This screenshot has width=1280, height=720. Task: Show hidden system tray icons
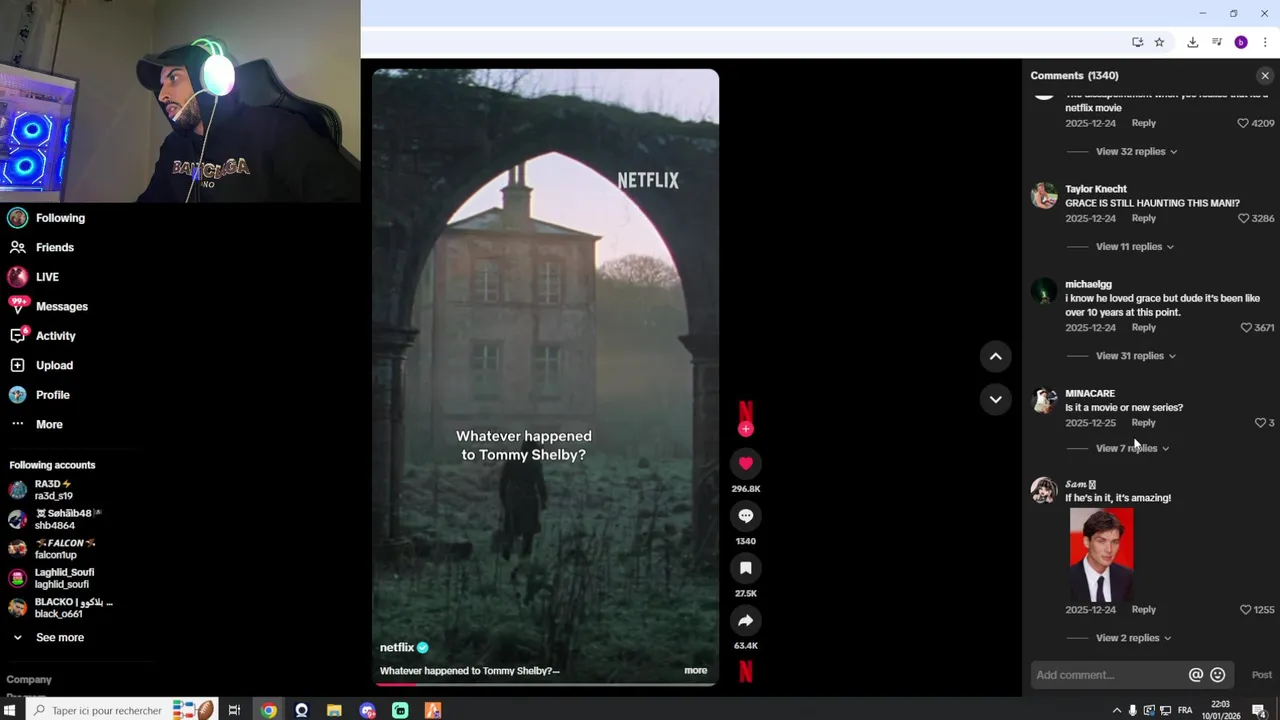[x=1116, y=711]
